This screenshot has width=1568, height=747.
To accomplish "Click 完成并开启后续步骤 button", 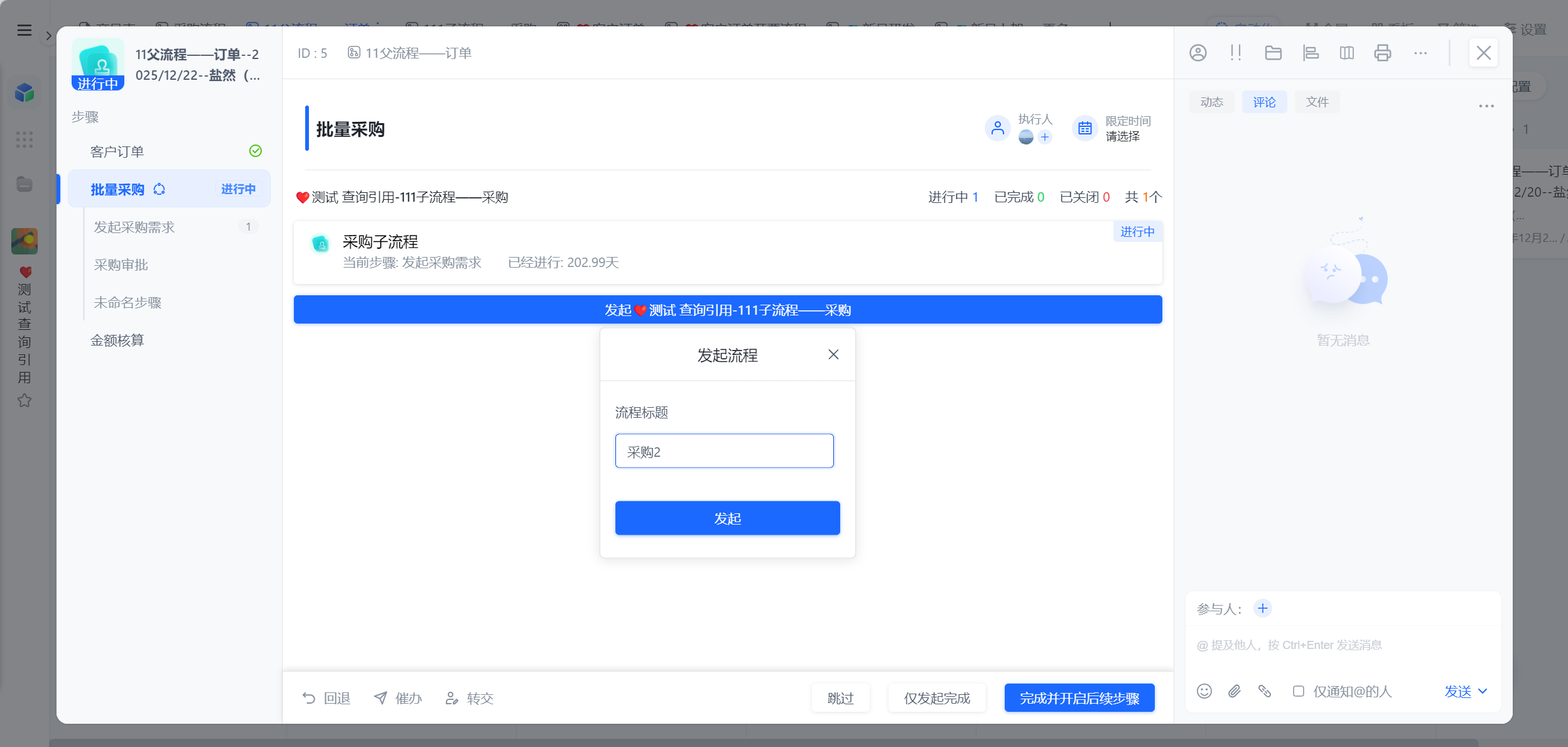I will [1079, 698].
